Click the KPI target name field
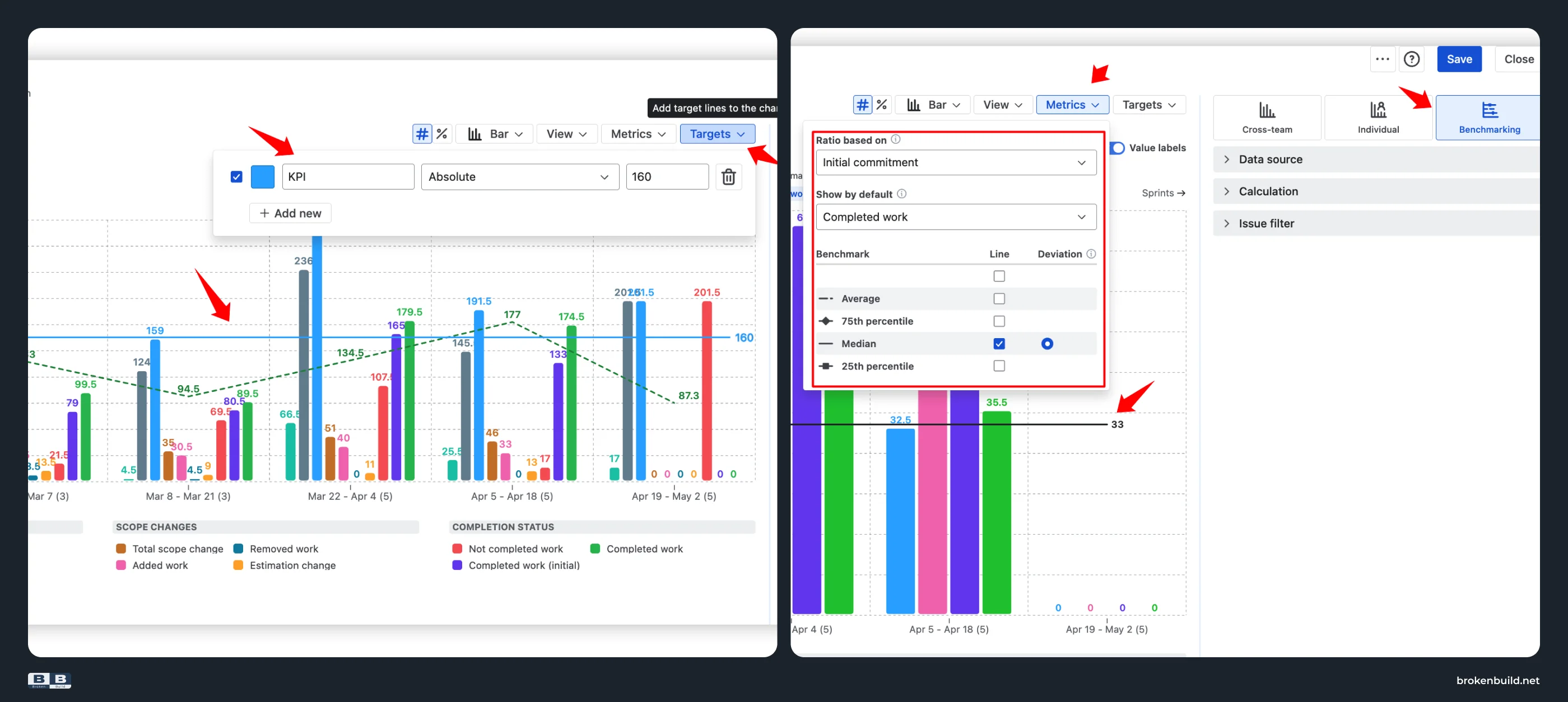The height and width of the screenshot is (702, 1568). [x=348, y=177]
